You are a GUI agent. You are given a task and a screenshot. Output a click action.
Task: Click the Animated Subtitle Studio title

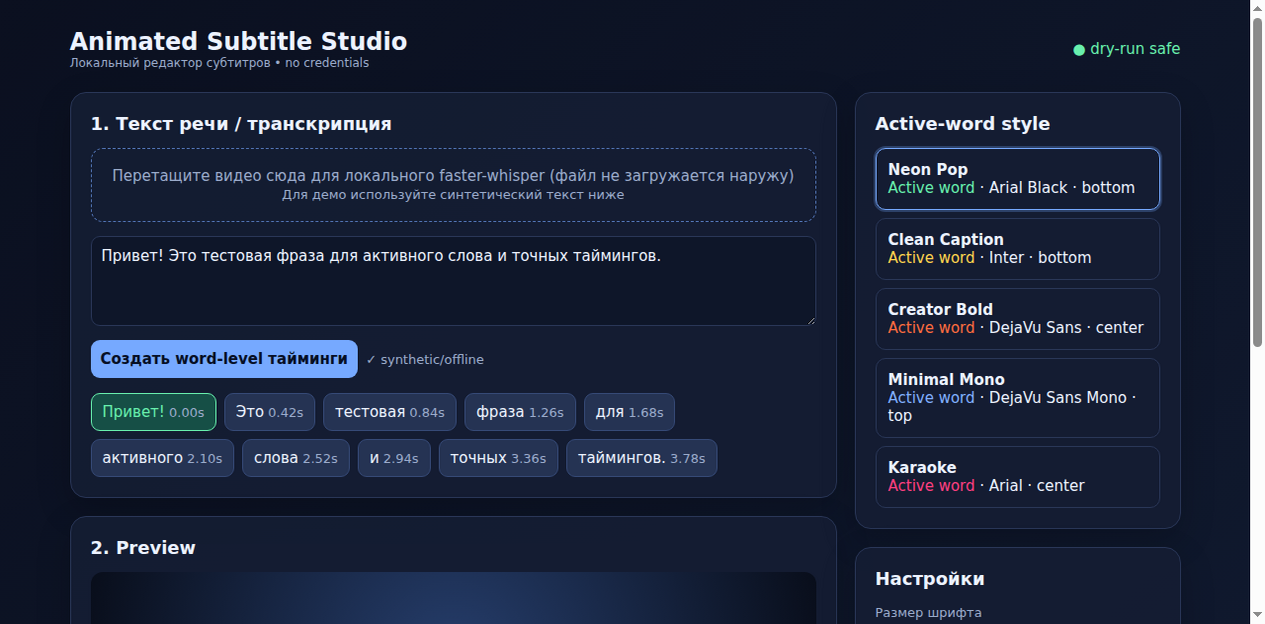click(x=238, y=41)
